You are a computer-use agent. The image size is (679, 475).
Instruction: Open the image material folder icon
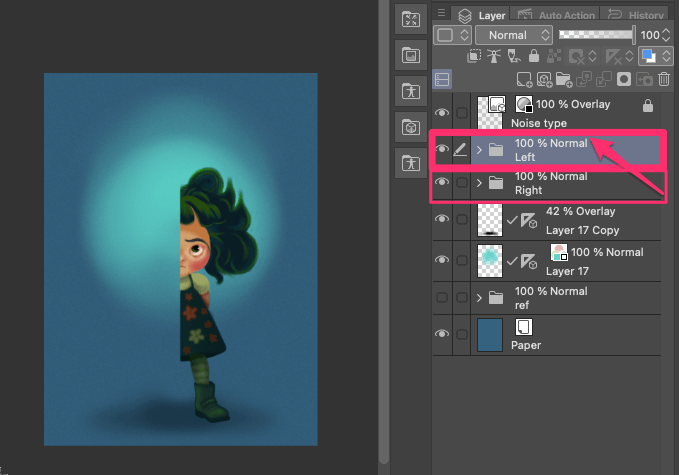pyautogui.click(x=411, y=55)
